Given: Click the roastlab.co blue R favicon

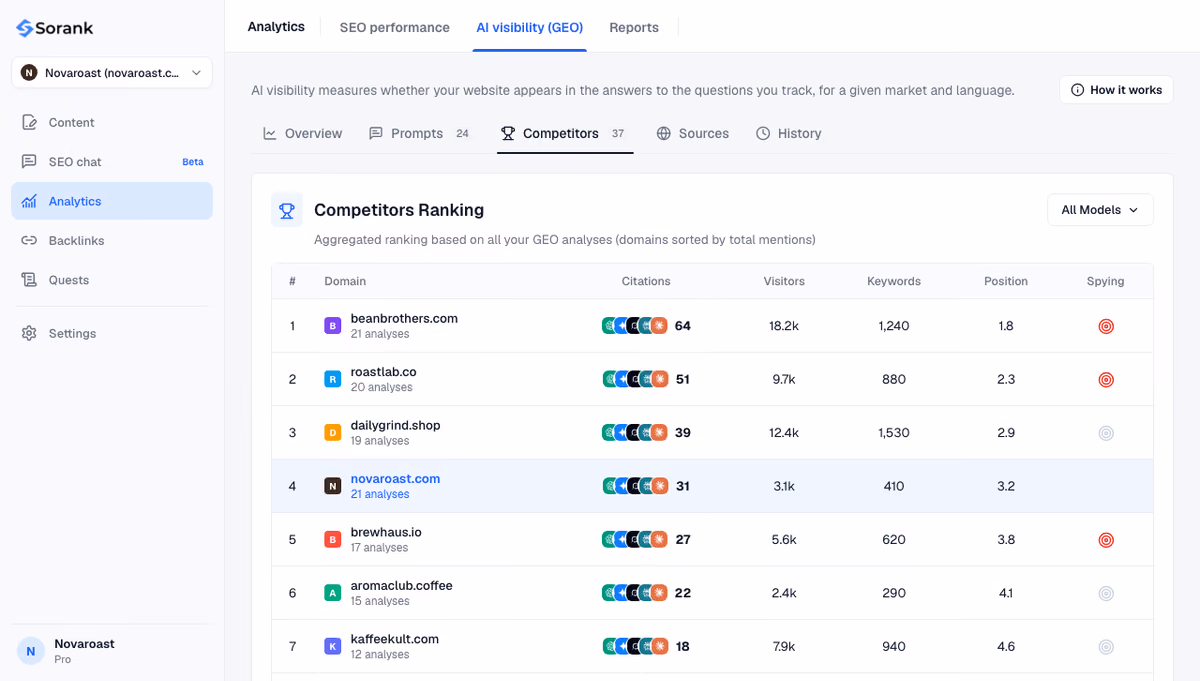Looking at the screenshot, I should (333, 379).
